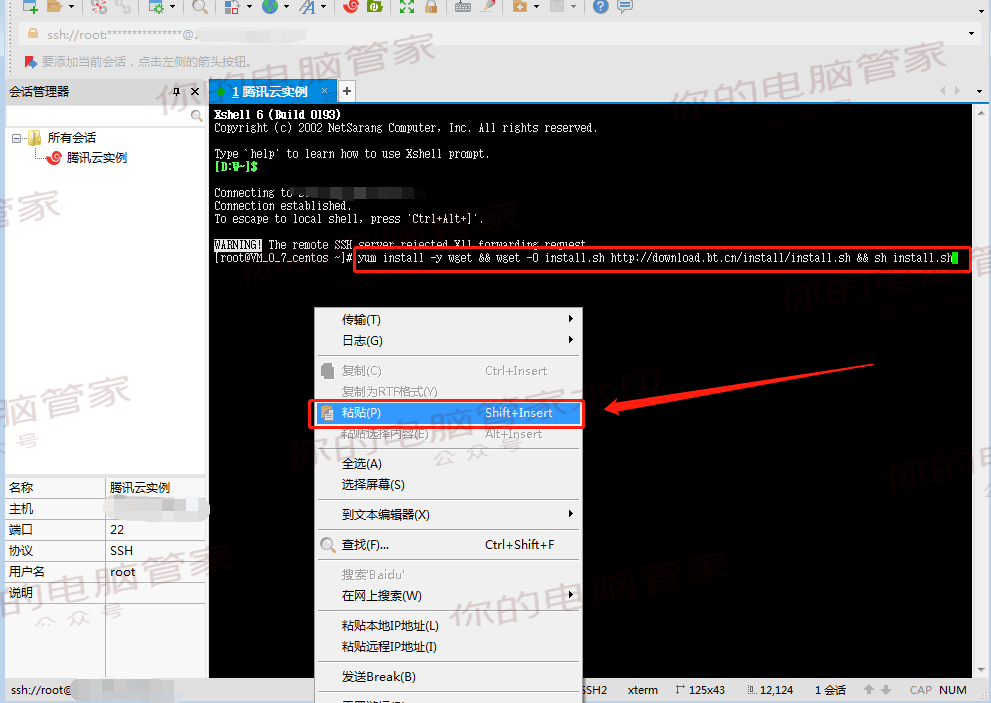991x703 pixels.
Task: Click the padlock lock-screen icon in toolbar
Action: tap(431, 7)
